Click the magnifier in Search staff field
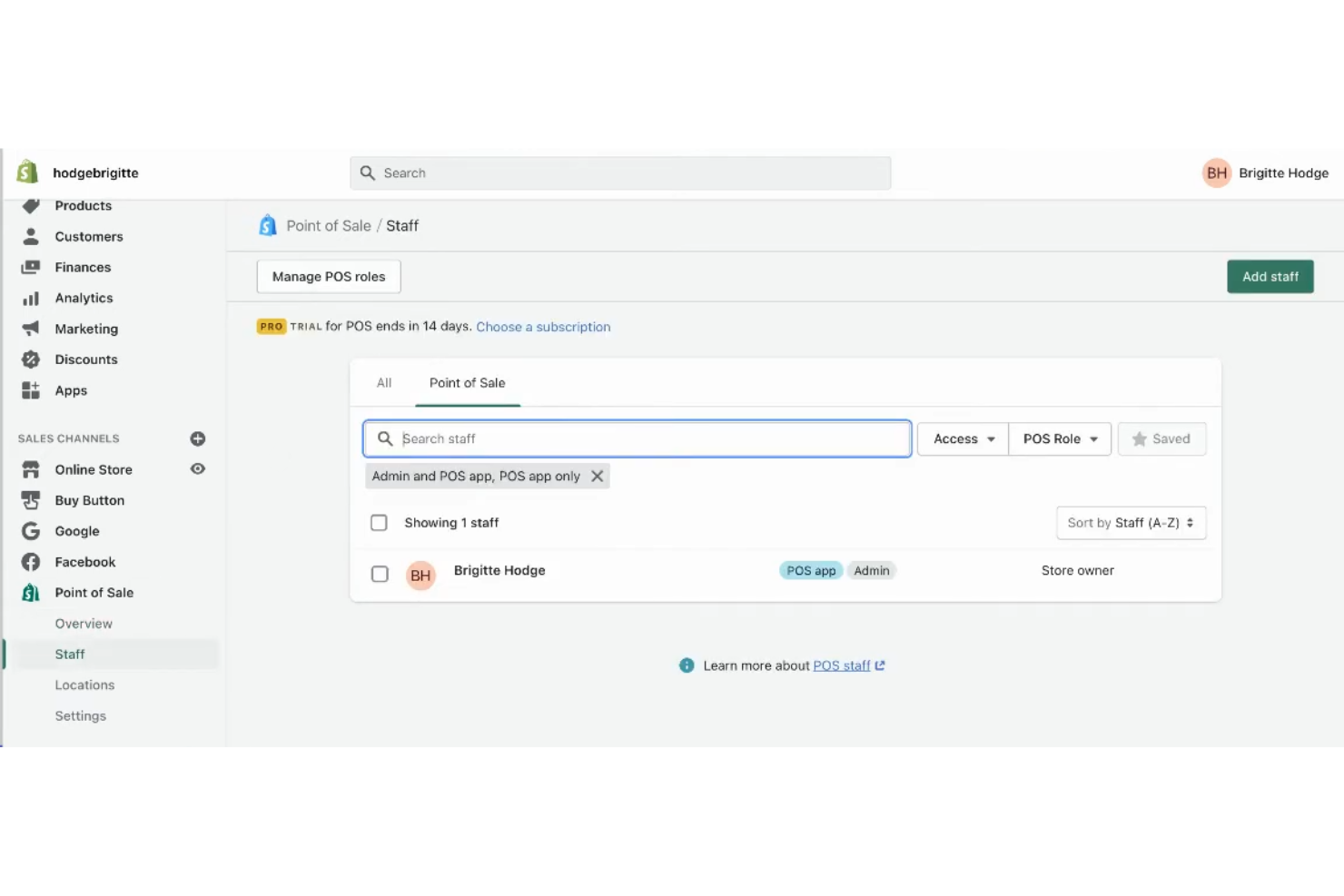The width and height of the screenshot is (1344, 896). coord(385,438)
